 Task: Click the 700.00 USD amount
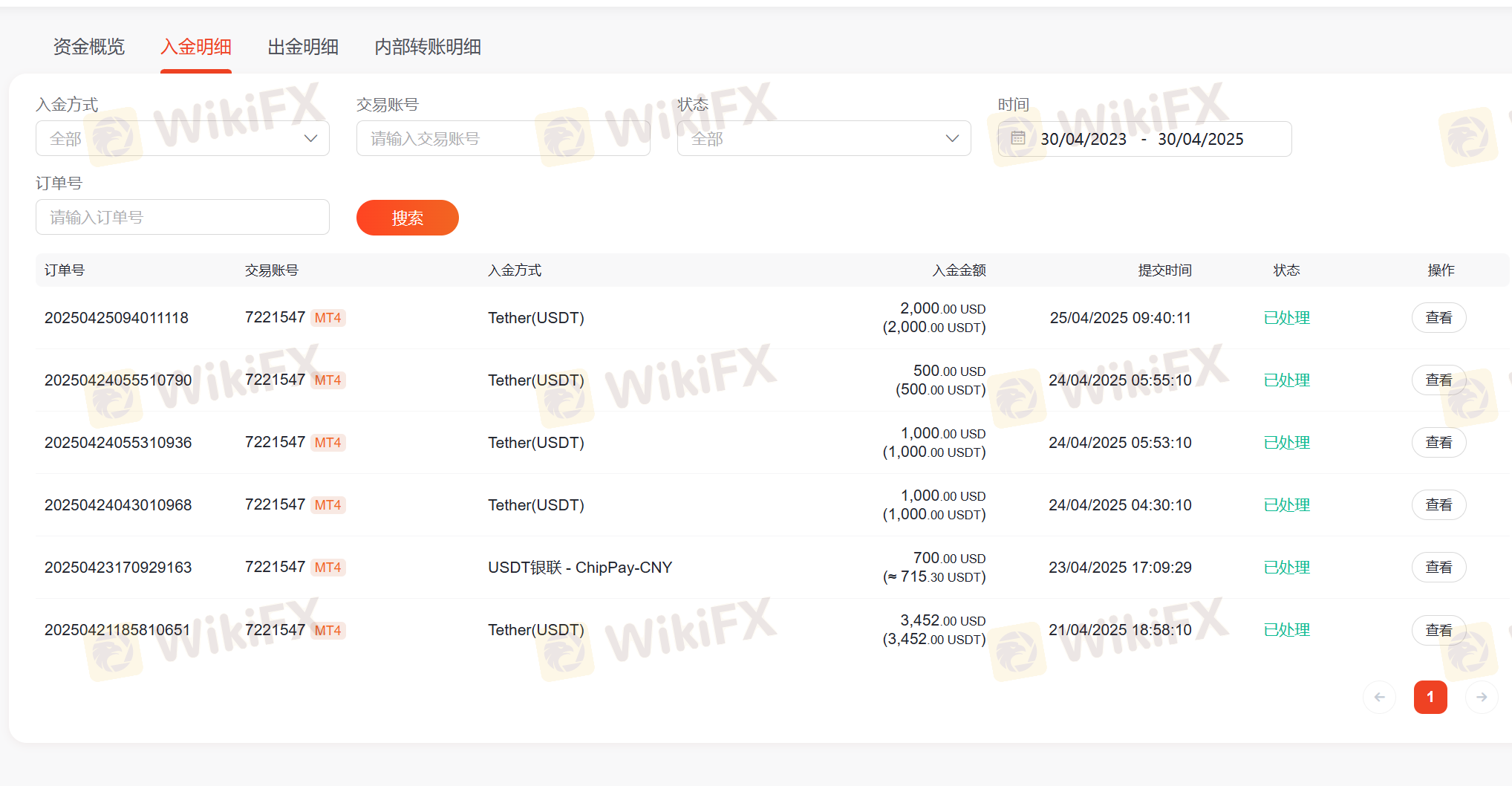[x=950, y=558]
